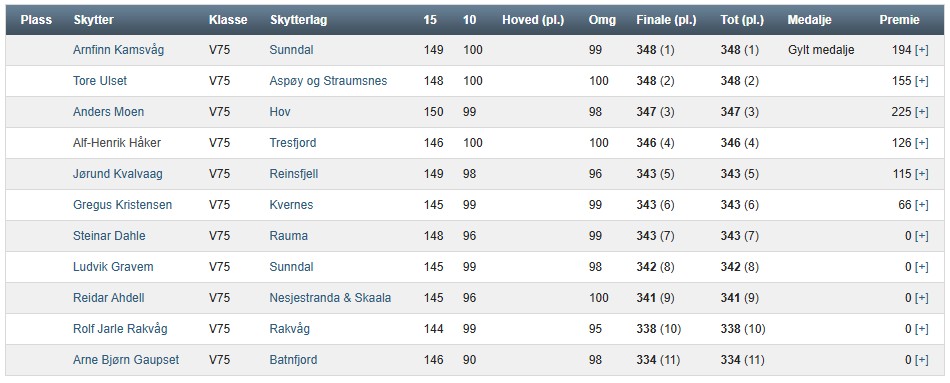Click the Premie column header
This screenshot has width=950, height=383.
tap(899, 20)
